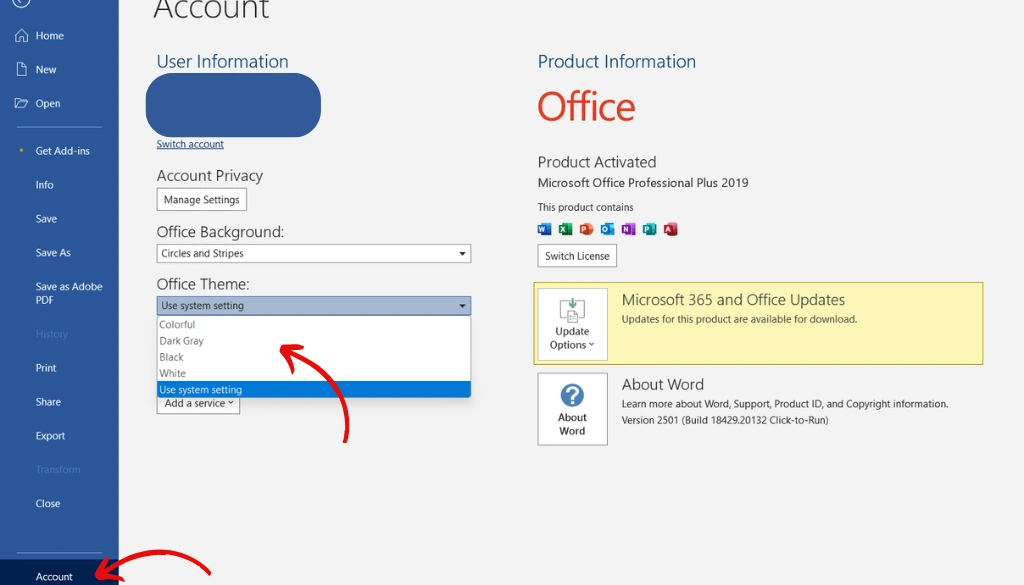Open Get Add-ins in sidebar
1024x585 pixels.
point(63,151)
